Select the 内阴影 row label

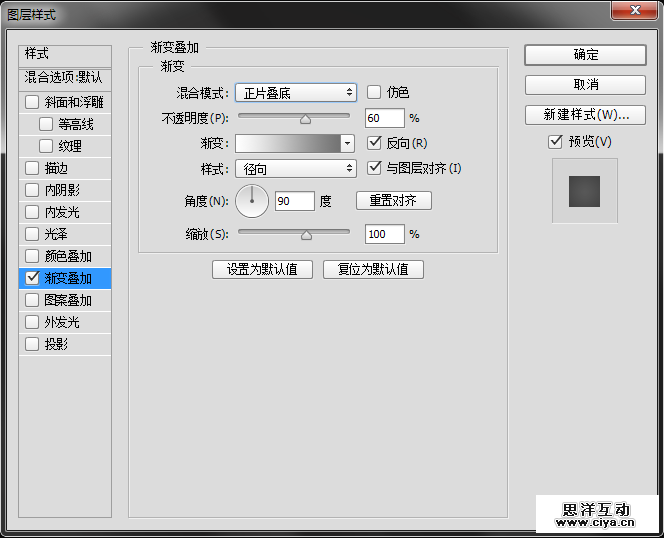click(x=62, y=190)
